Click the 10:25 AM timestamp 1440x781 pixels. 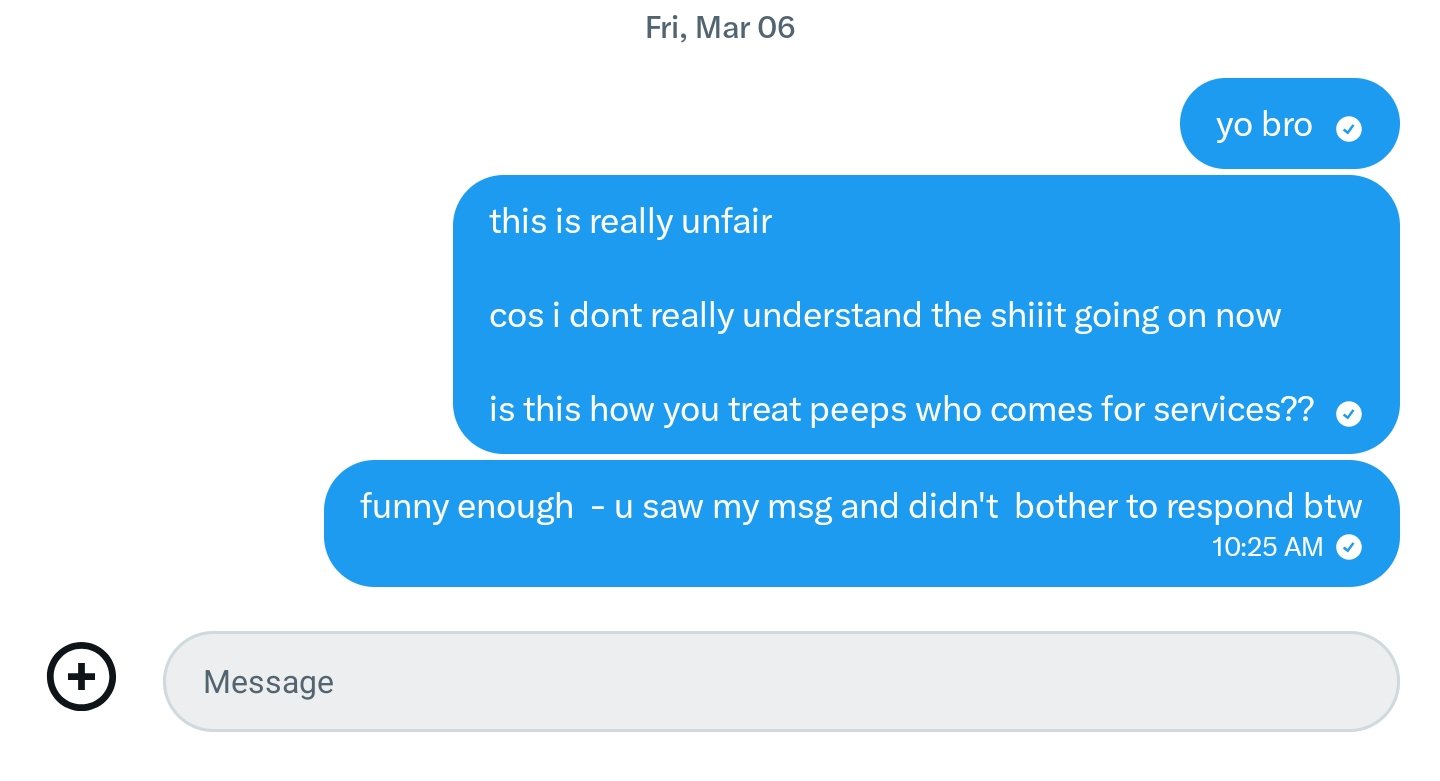[1267, 547]
